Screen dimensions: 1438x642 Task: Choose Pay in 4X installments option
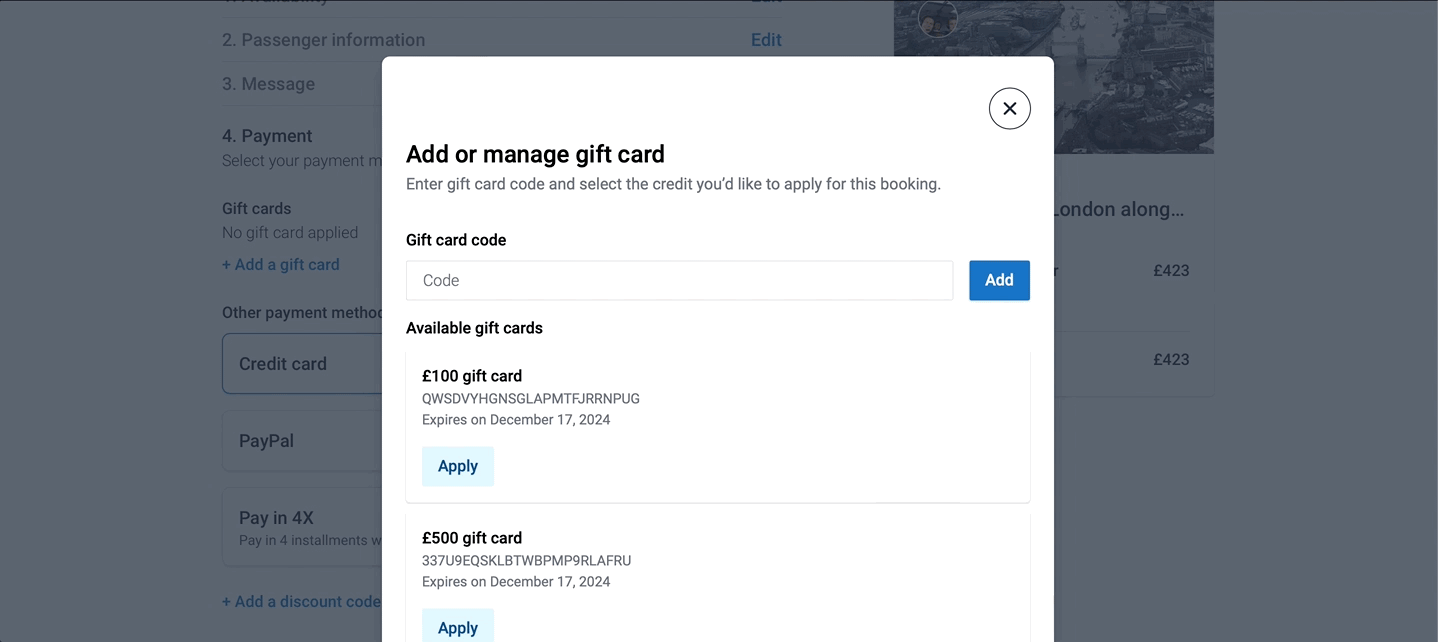point(302,527)
